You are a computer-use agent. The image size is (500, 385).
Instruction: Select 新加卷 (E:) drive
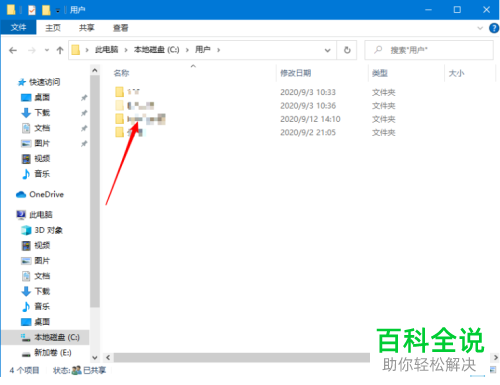click(x=52, y=353)
